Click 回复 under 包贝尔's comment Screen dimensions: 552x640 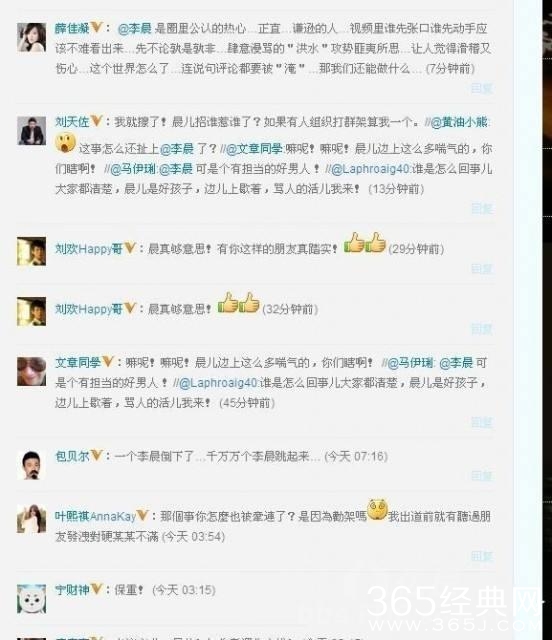tap(481, 476)
